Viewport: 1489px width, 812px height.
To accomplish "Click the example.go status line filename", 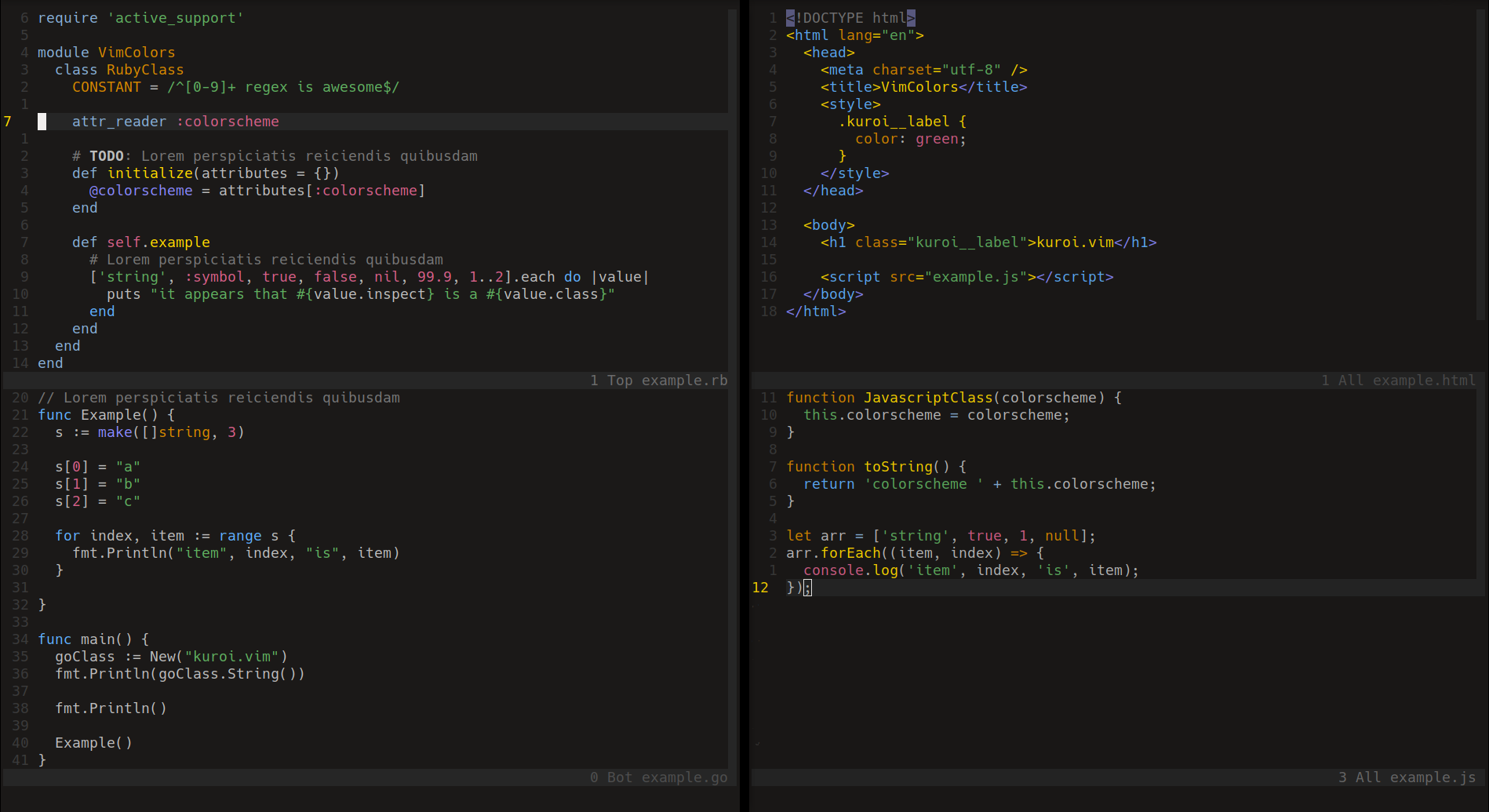I will point(684,777).
